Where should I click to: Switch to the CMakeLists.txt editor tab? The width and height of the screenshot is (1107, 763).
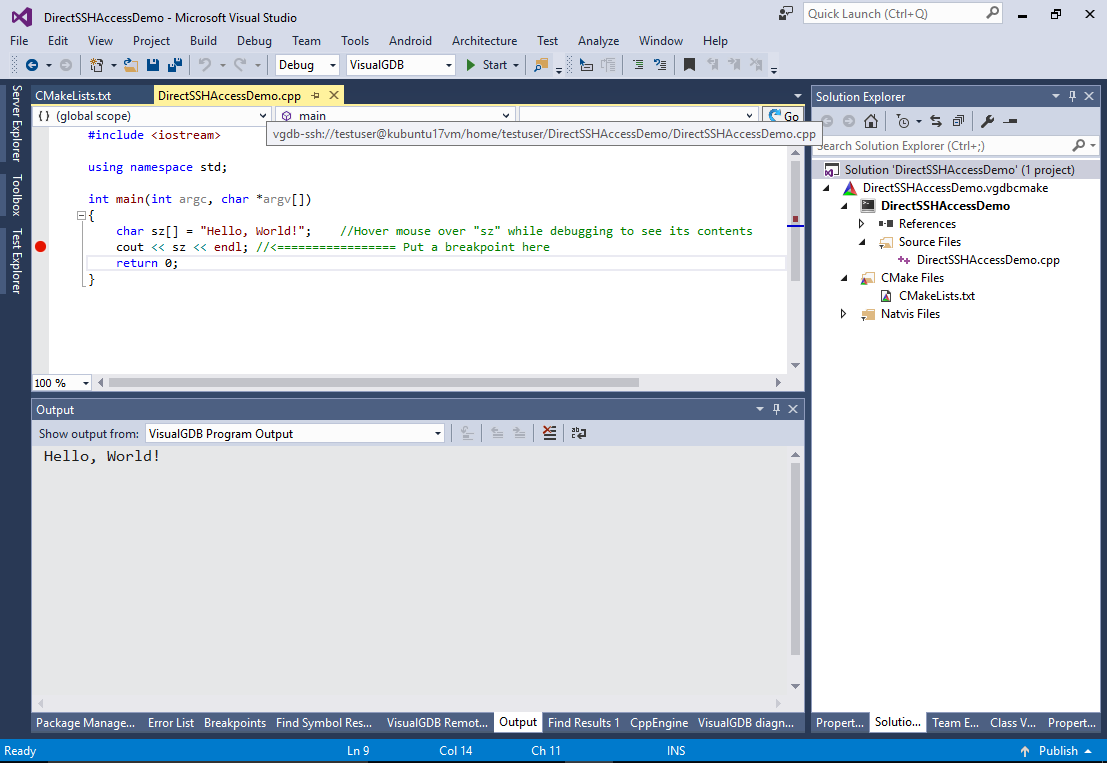(73, 95)
